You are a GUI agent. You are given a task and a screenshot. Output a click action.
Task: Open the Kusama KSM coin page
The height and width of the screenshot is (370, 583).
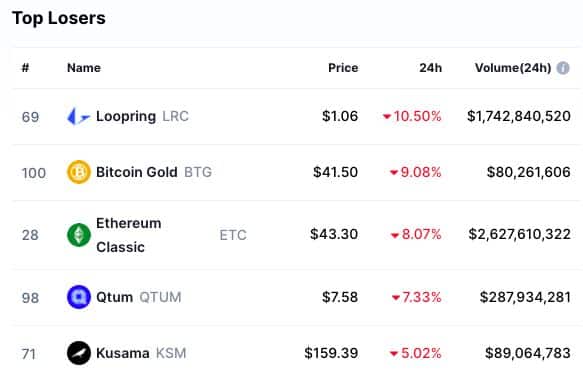click(141, 353)
